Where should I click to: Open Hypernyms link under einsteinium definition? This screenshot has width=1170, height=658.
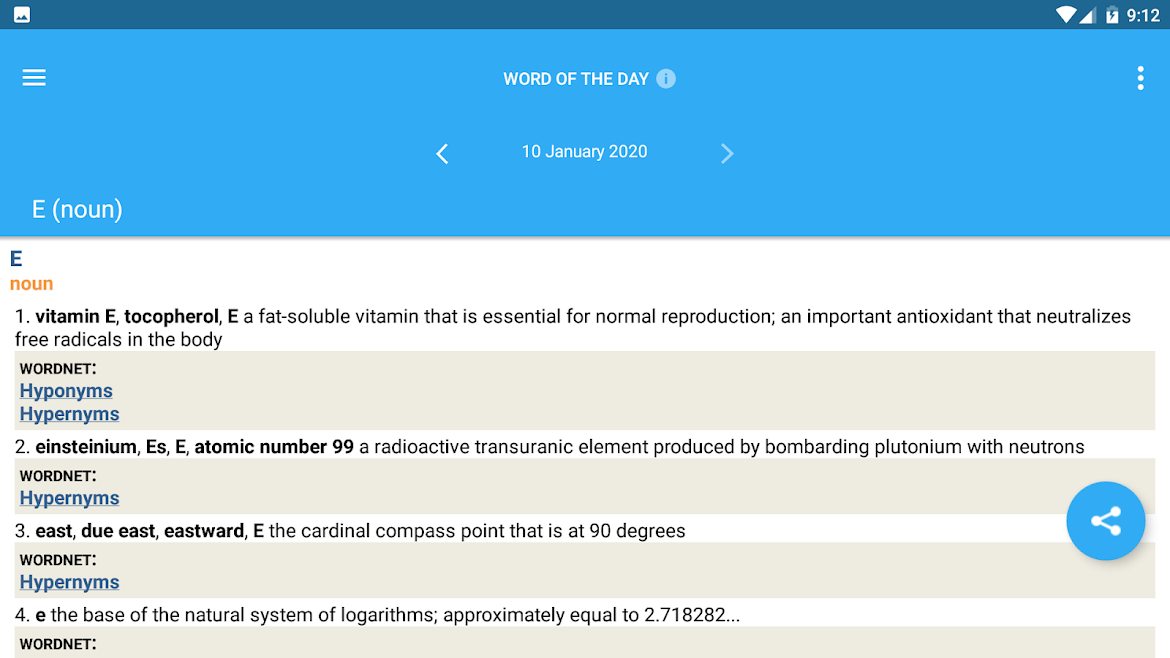click(x=69, y=498)
